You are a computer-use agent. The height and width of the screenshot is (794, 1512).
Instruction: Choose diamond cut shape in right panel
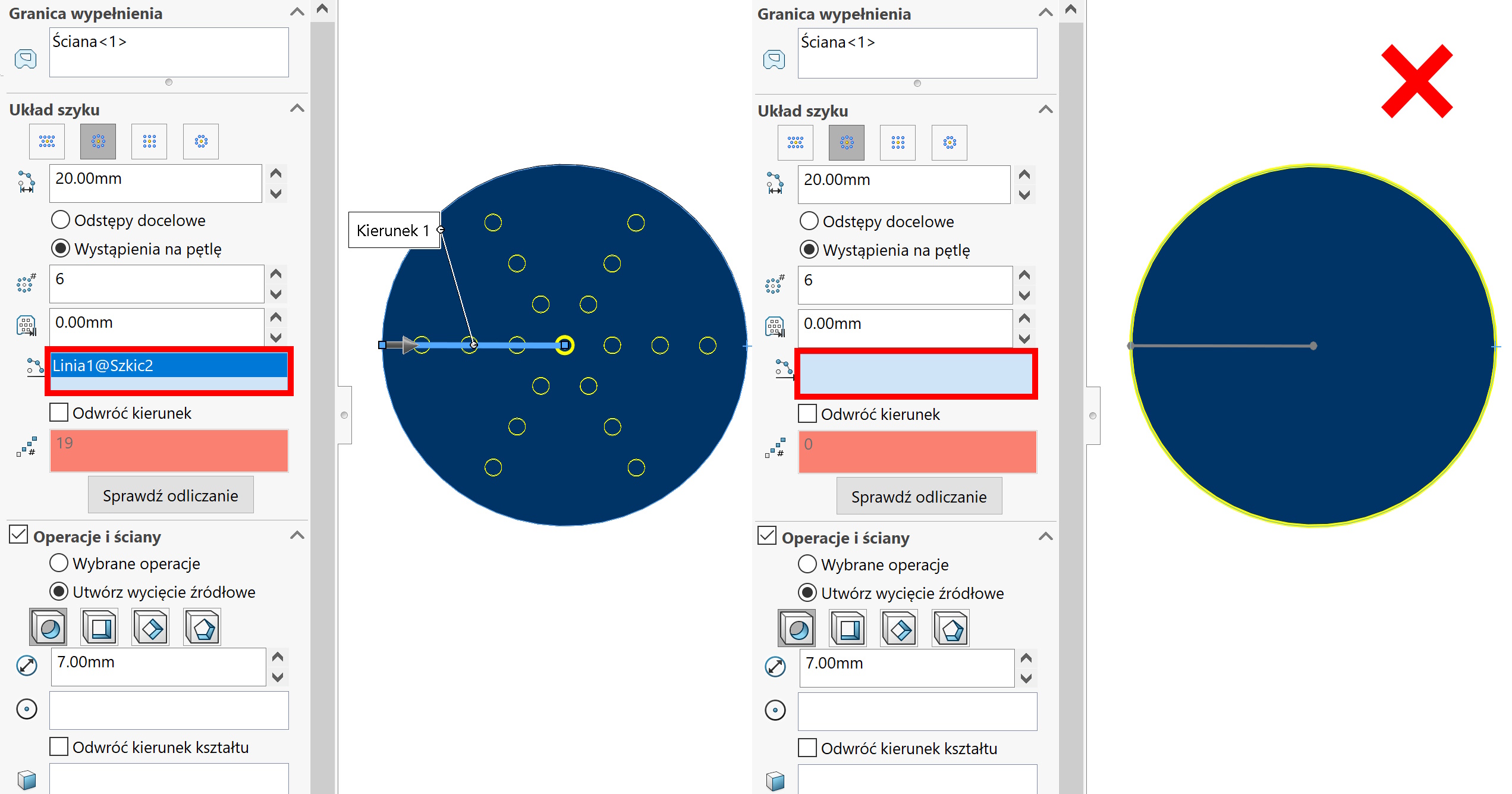point(900,629)
